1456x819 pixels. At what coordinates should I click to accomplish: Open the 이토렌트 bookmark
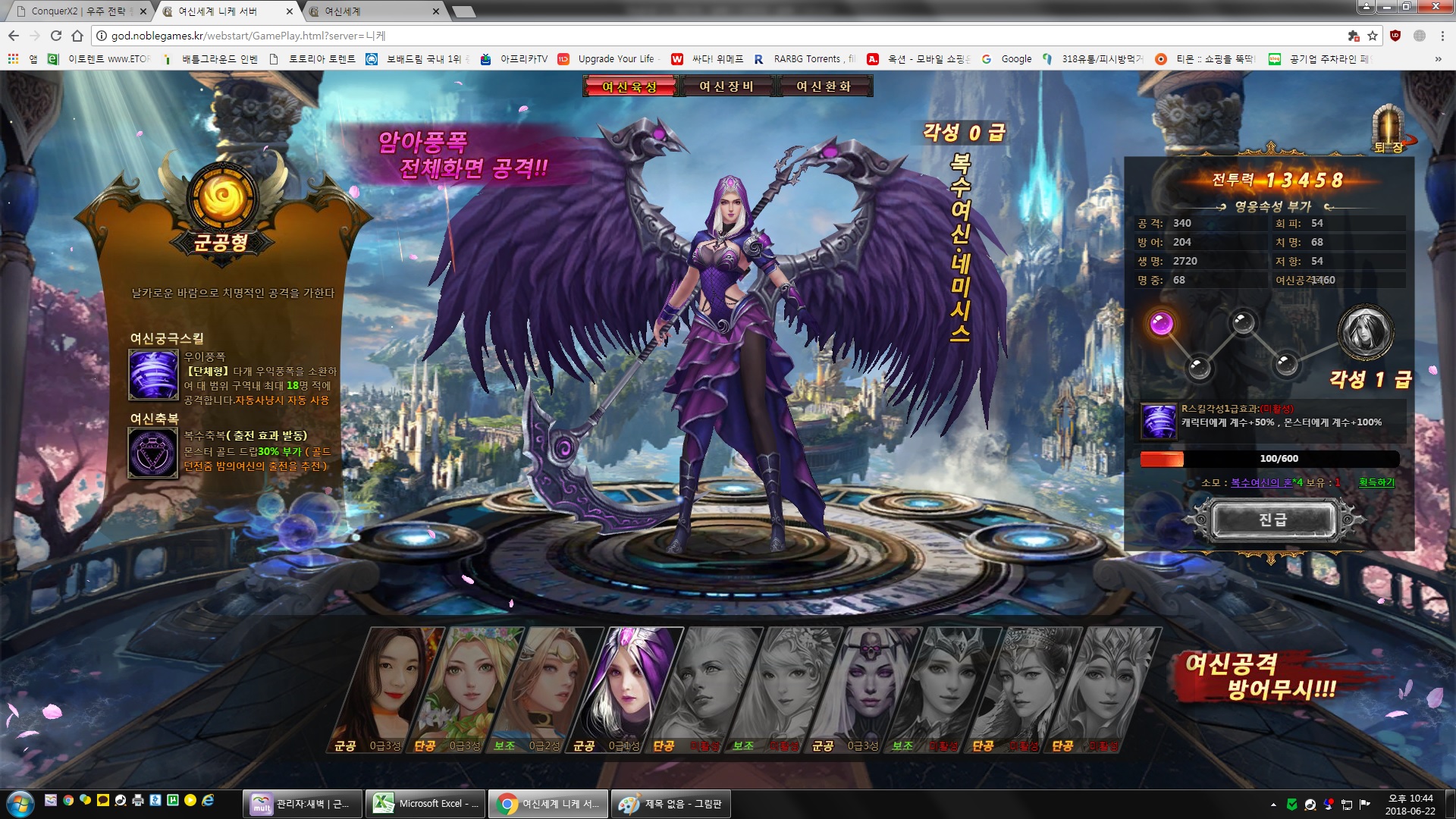coord(99,58)
